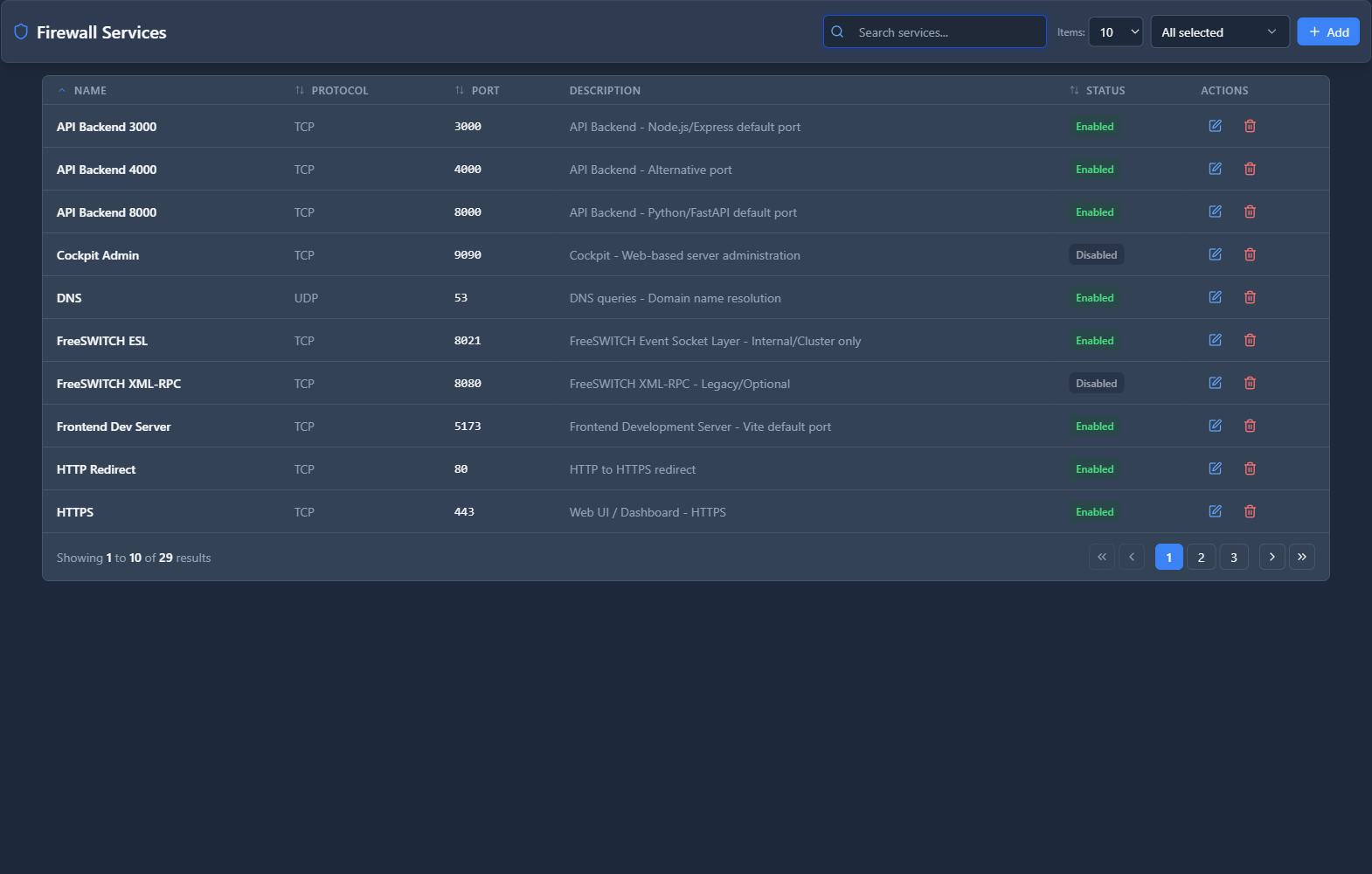Jump to the last page
Image resolution: width=1372 pixels, height=874 pixels.
(x=1301, y=558)
